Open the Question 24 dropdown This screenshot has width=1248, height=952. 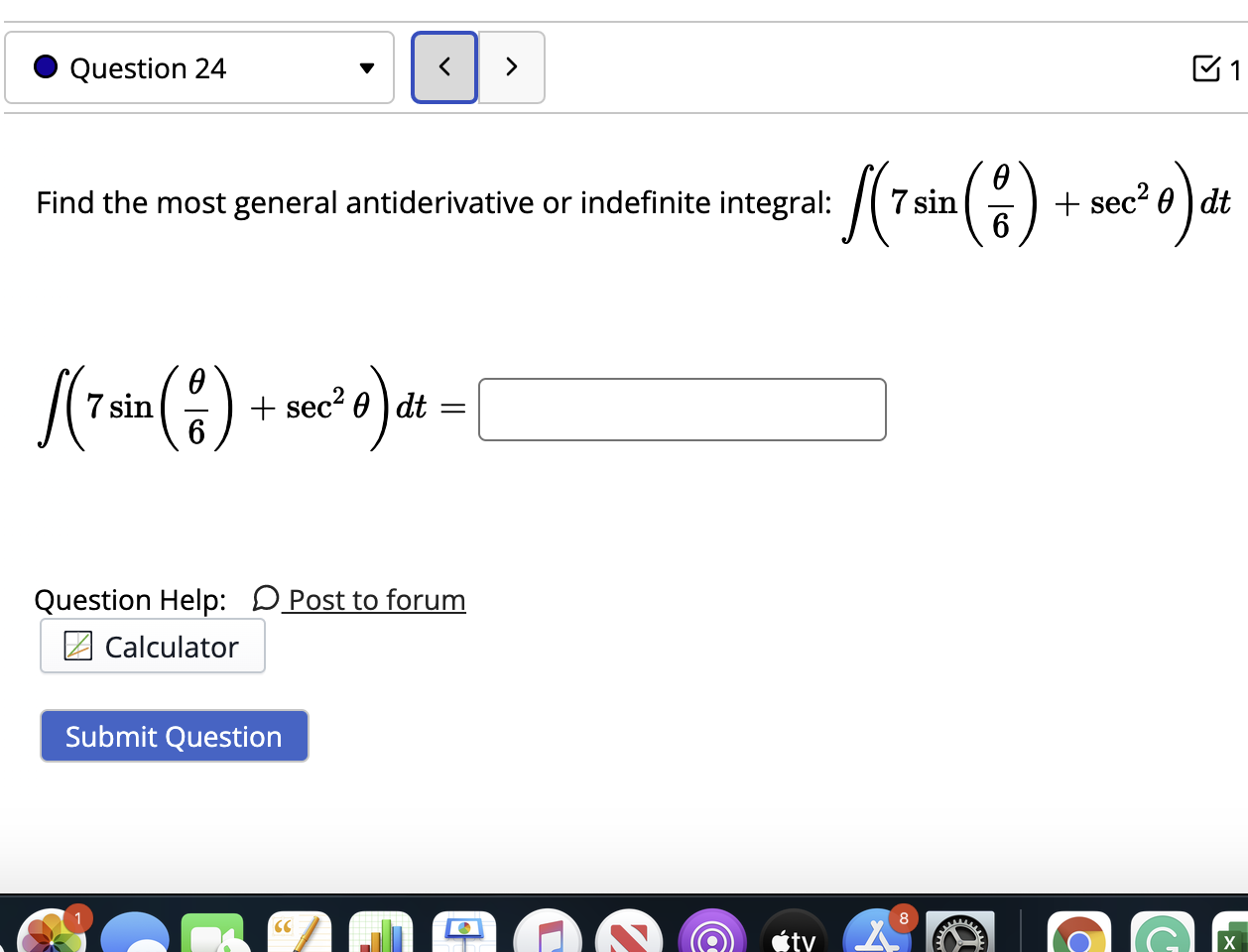coord(366,67)
